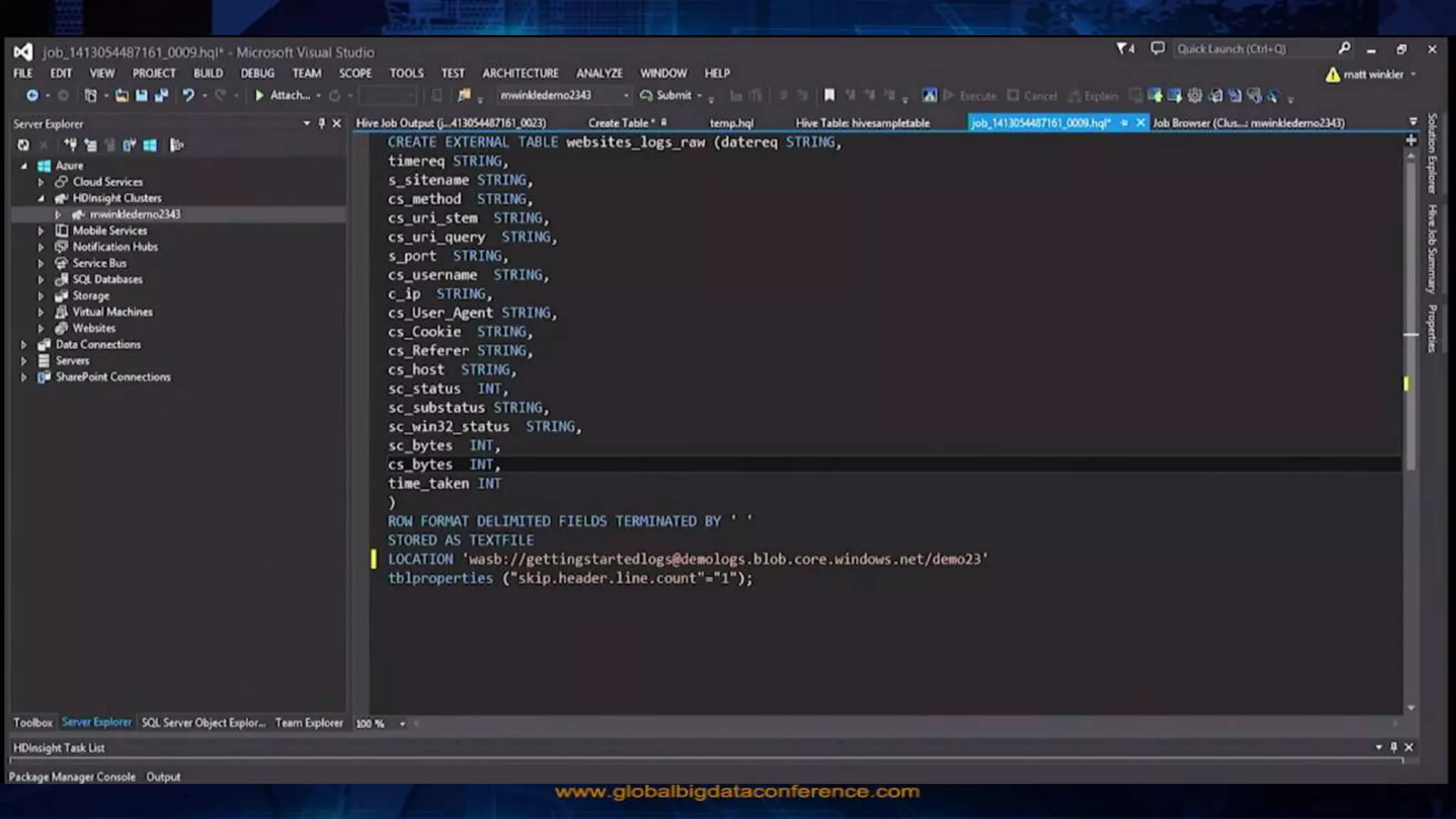
Task: Click the Windows Azure icon in the Server Explorer toolbar
Action: point(150,145)
